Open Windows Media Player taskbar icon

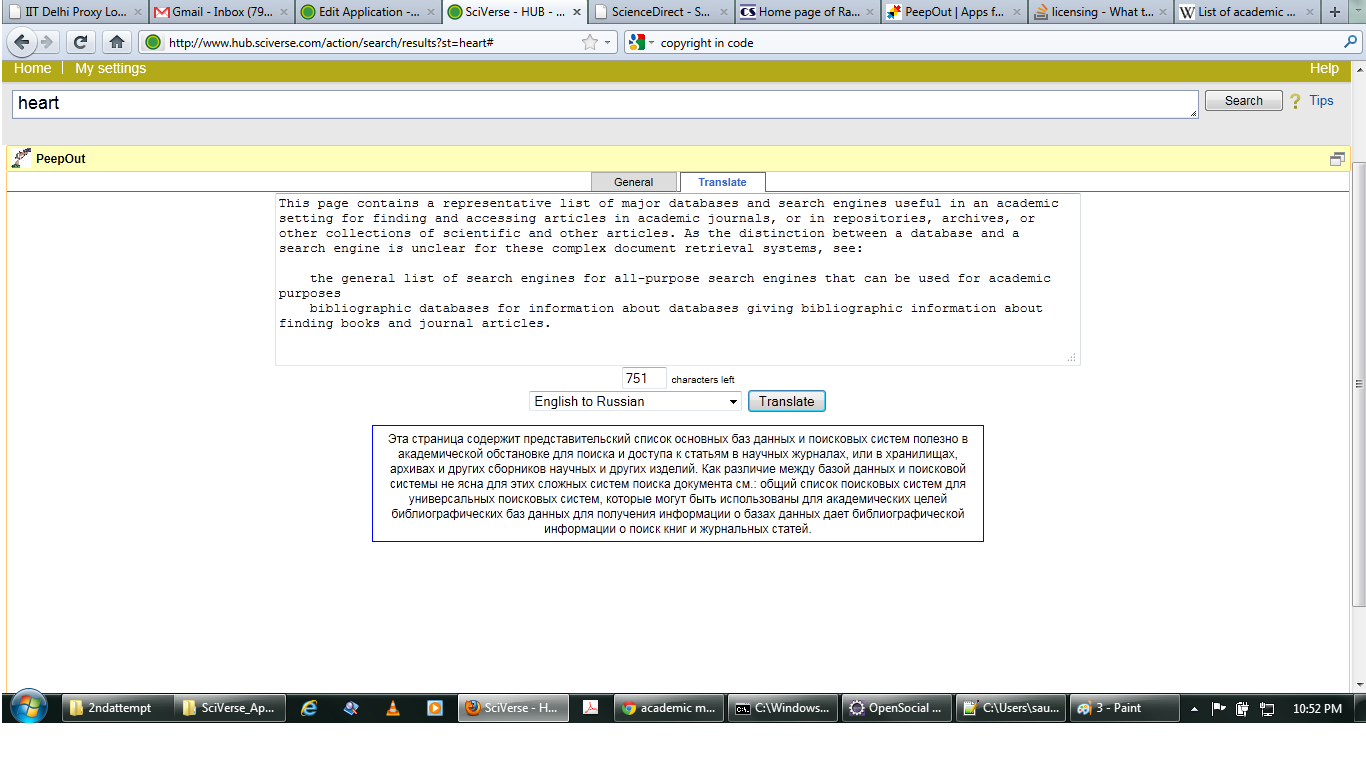click(x=434, y=707)
